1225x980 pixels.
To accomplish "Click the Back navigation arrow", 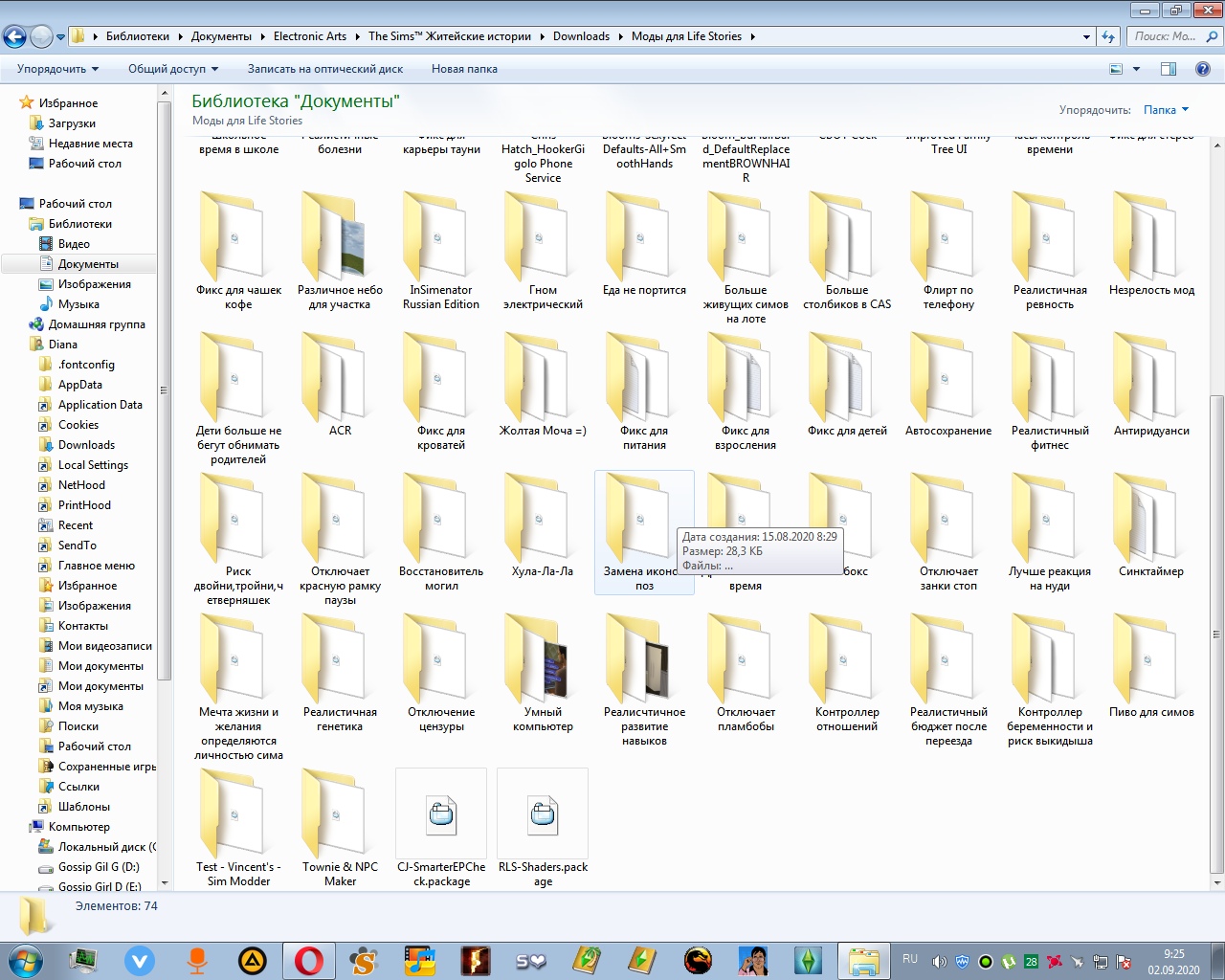I will coord(14,36).
